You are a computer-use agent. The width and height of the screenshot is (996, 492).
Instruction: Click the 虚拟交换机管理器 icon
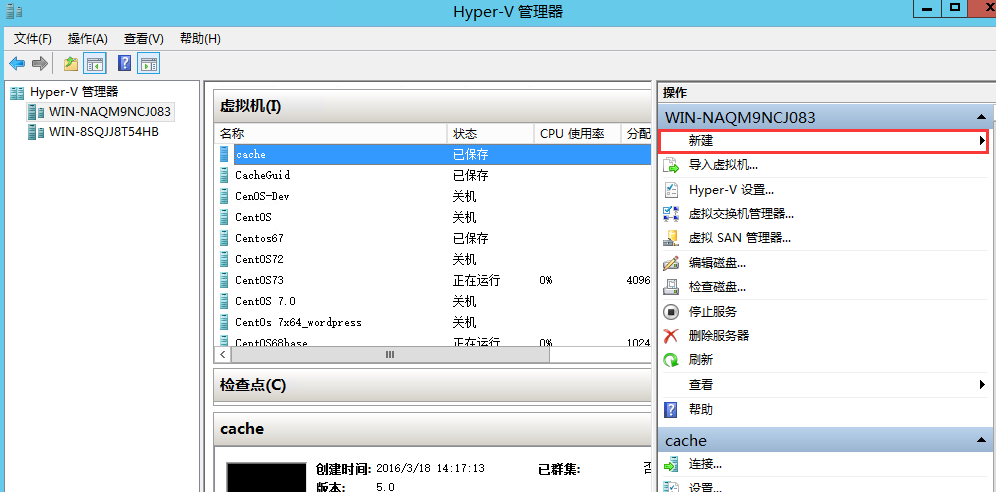tap(671, 214)
